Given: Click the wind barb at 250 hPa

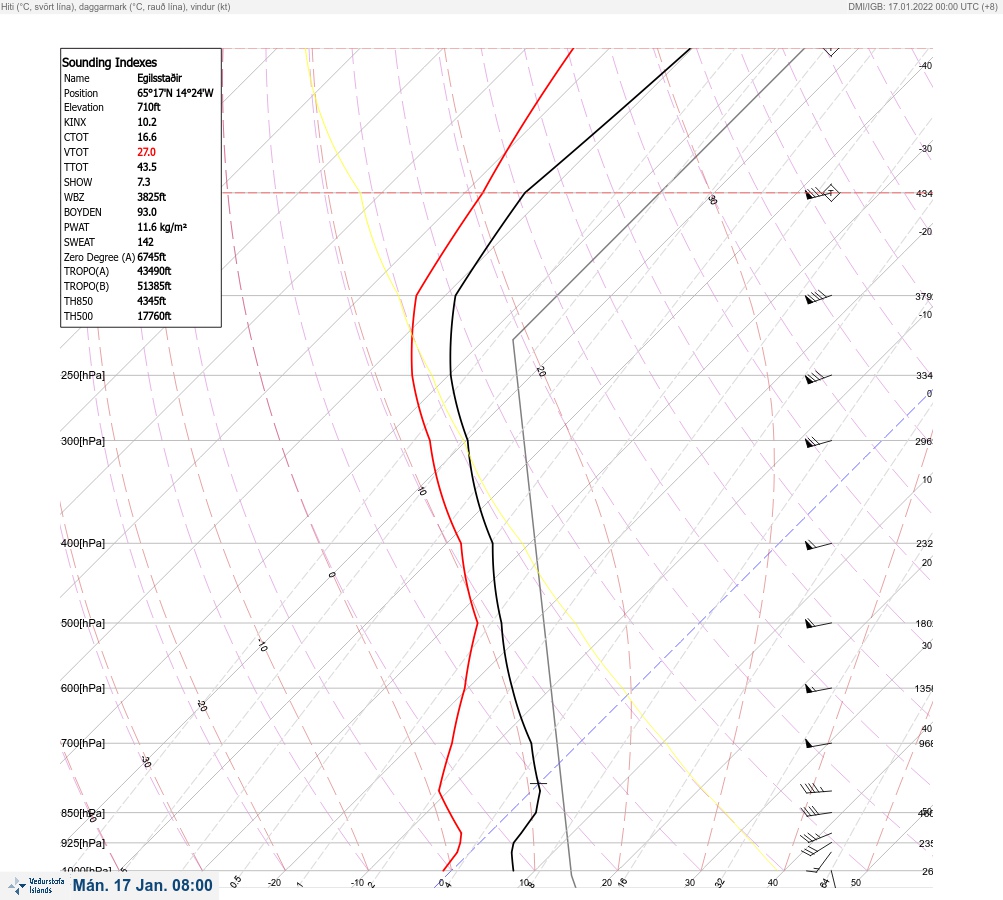Looking at the screenshot, I should point(818,377).
